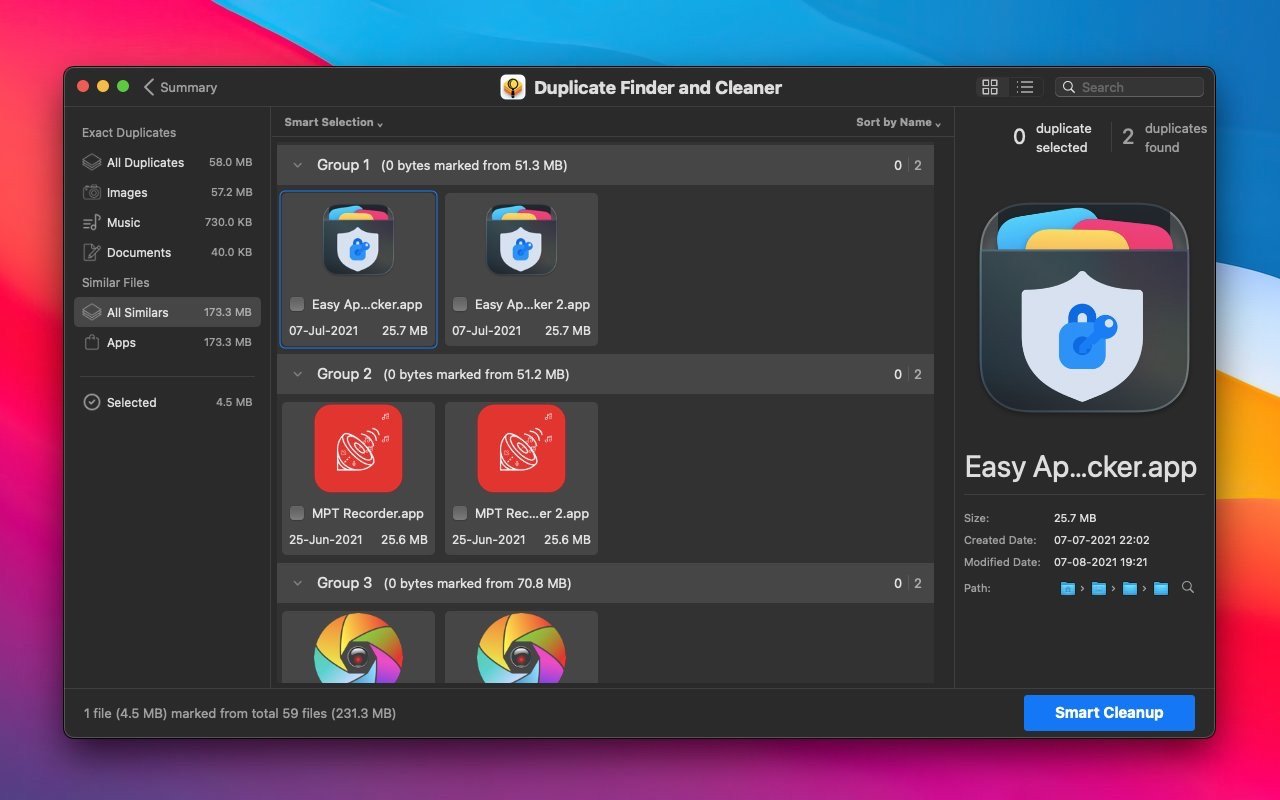Go back to Summary
1280x800 pixels.
coord(180,87)
